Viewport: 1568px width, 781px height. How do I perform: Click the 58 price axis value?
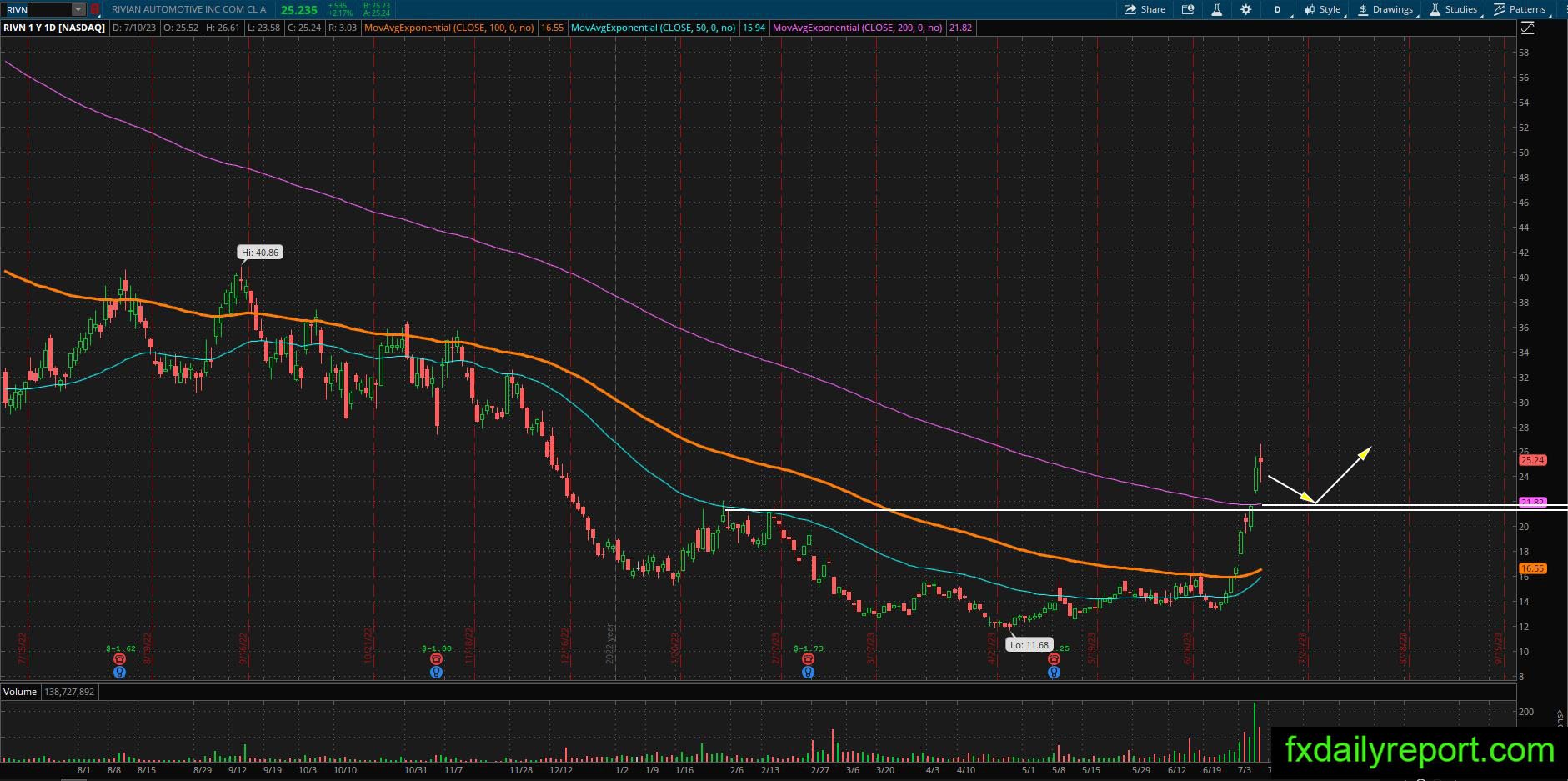click(1525, 53)
